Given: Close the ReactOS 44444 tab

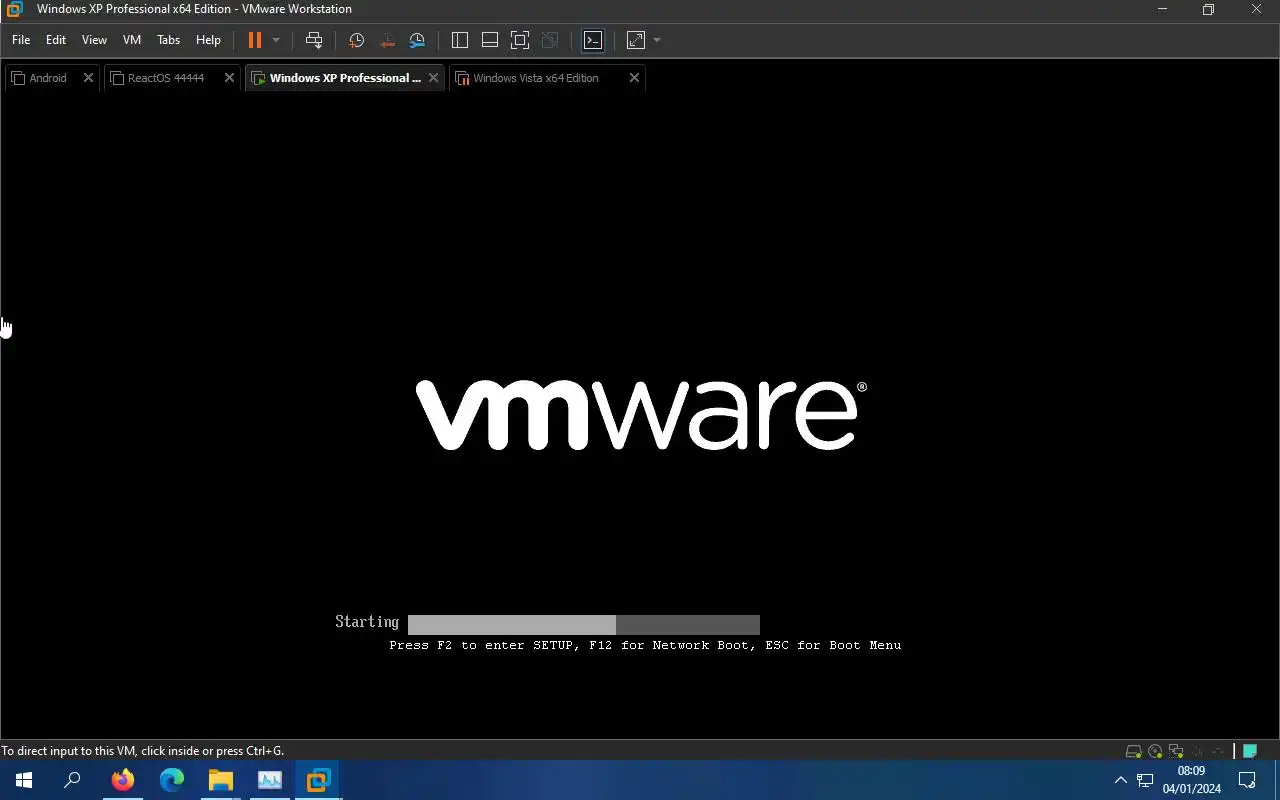Looking at the screenshot, I should coord(229,78).
